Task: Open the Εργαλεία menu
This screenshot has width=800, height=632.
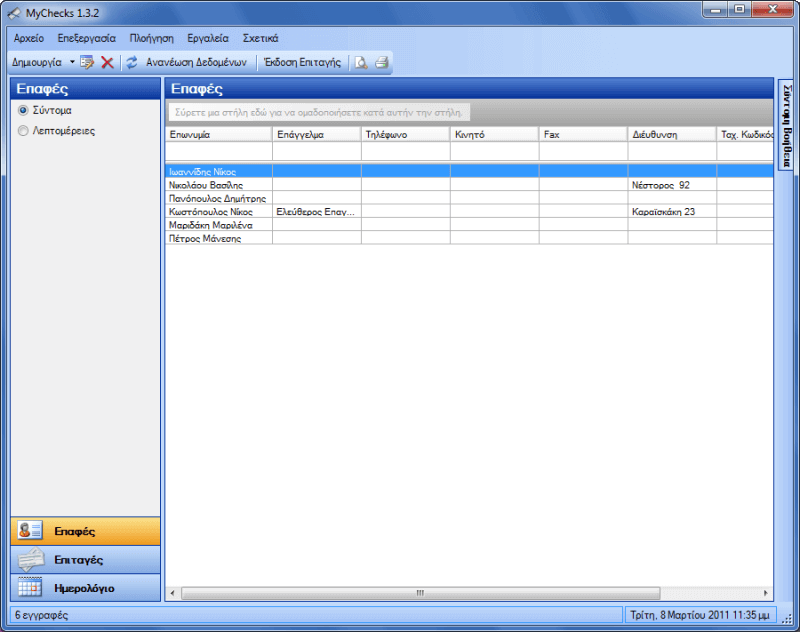Action: point(207,38)
